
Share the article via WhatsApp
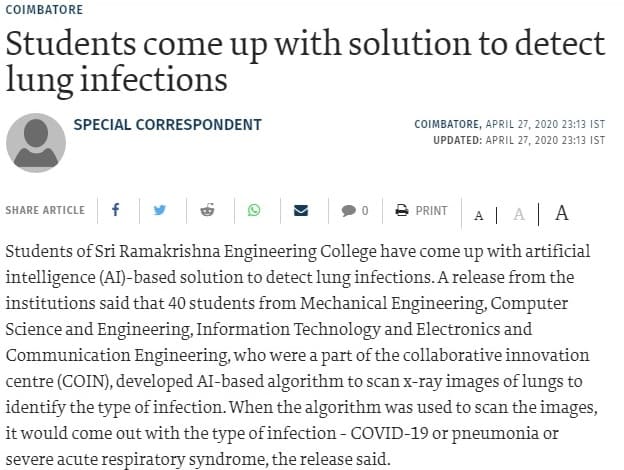(254, 210)
